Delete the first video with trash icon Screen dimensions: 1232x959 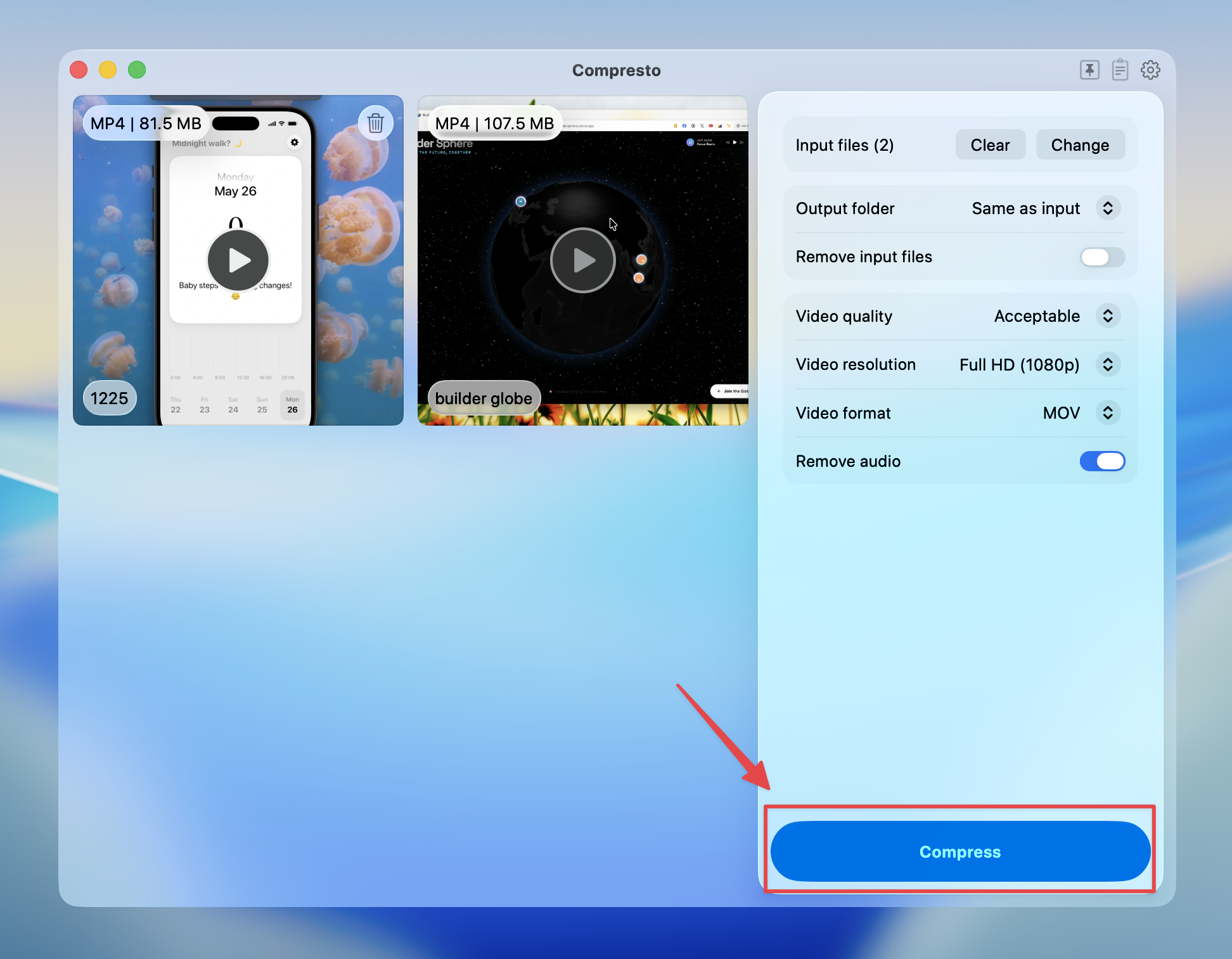375,123
